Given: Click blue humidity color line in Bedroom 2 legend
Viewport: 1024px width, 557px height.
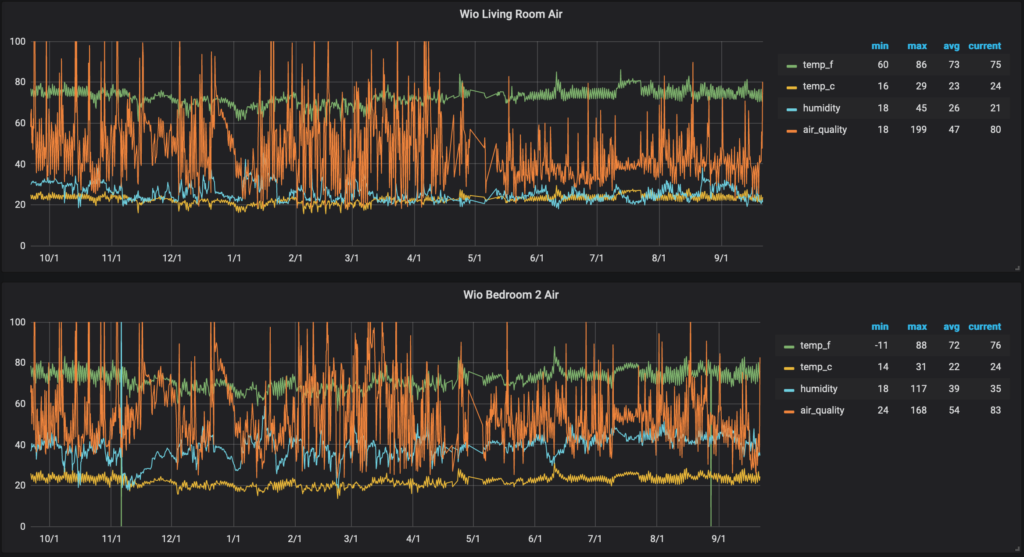Looking at the screenshot, I should (792, 389).
